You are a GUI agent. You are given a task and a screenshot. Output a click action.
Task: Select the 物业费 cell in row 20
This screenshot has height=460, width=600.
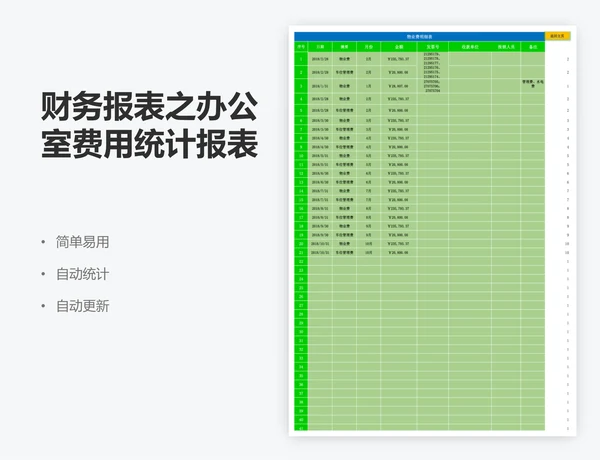(x=344, y=244)
